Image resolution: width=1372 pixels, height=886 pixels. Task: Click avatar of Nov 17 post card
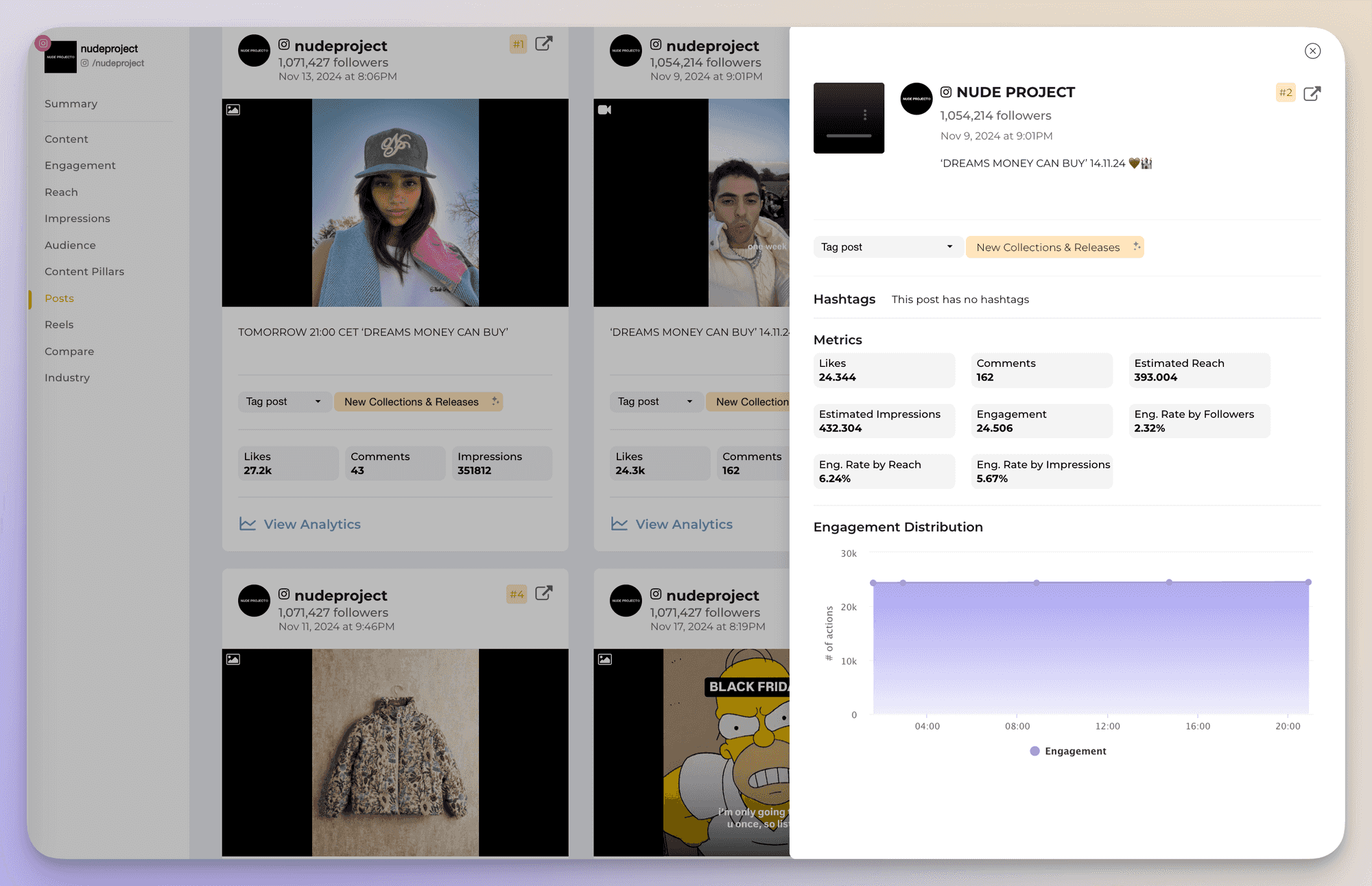click(626, 601)
